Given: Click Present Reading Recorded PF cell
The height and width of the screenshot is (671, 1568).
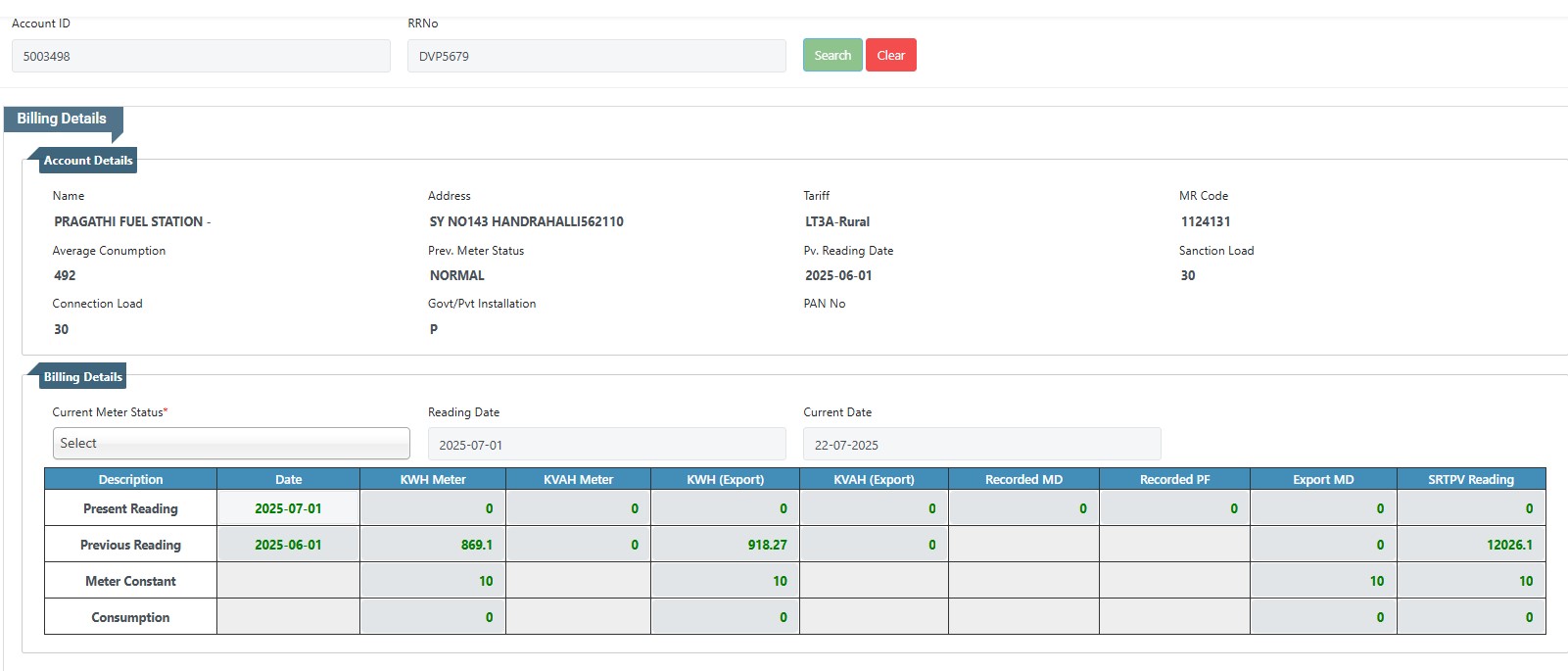Looking at the screenshot, I should tap(1174, 508).
